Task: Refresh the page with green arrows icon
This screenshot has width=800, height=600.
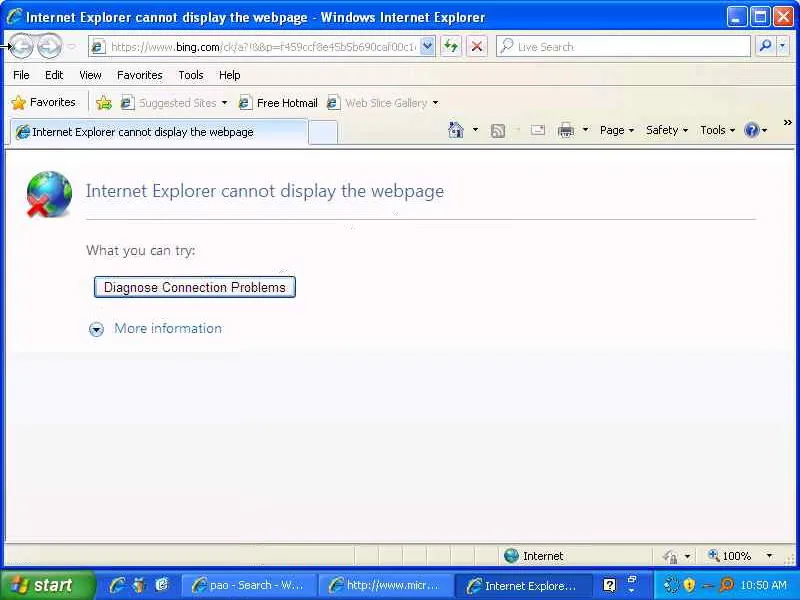Action: point(451,46)
